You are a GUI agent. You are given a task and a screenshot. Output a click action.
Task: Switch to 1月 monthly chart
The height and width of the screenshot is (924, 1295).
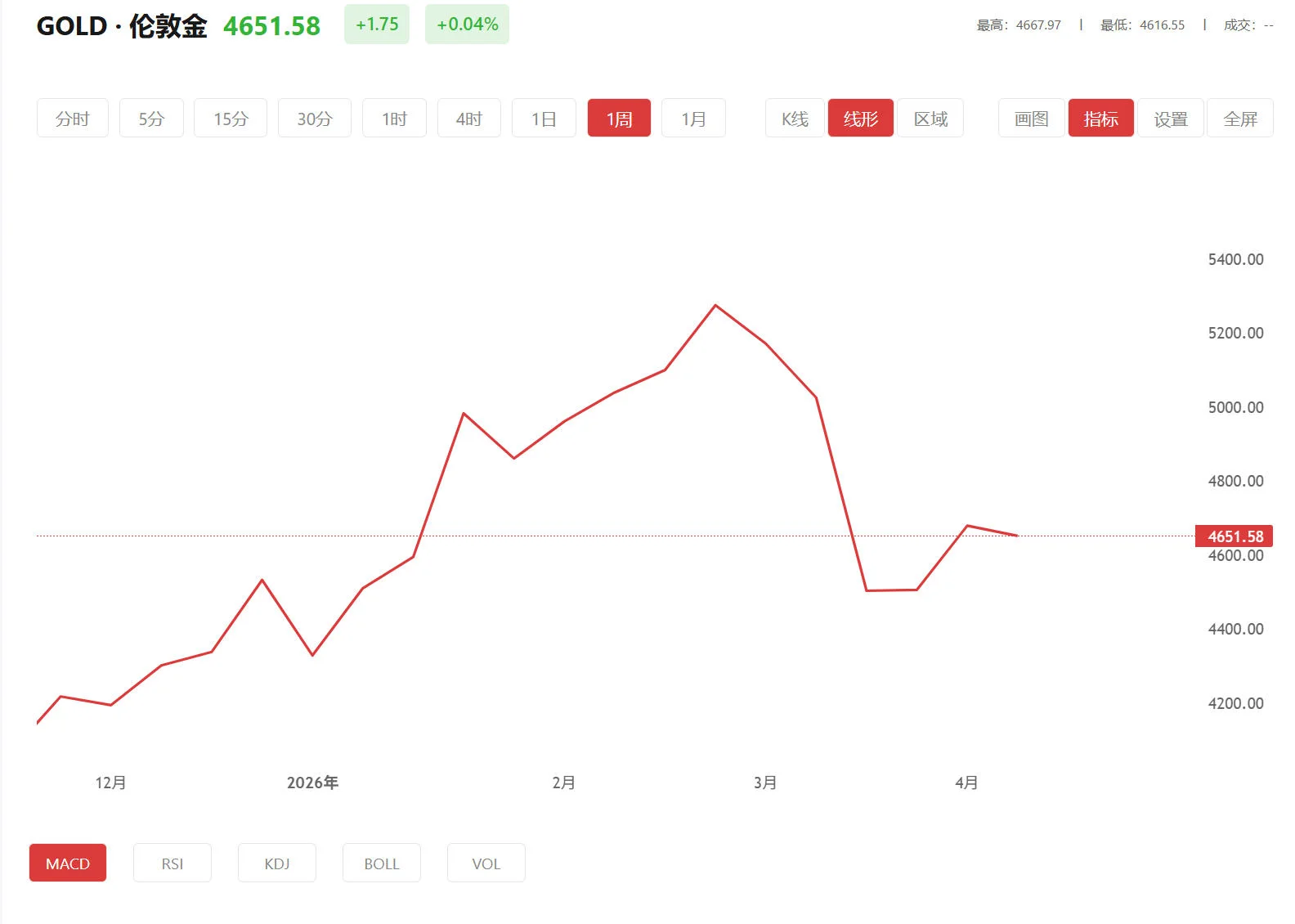693,119
